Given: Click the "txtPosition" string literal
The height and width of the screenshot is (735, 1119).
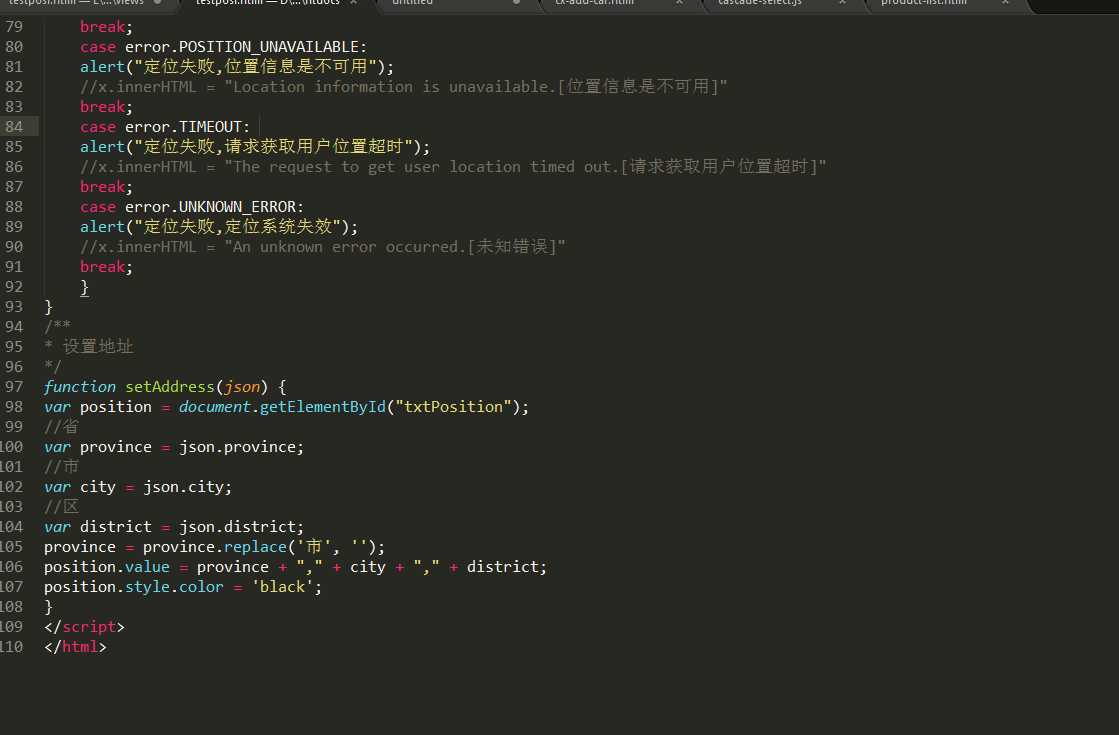Looking at the screenshot, I should [x=453, y=407].
